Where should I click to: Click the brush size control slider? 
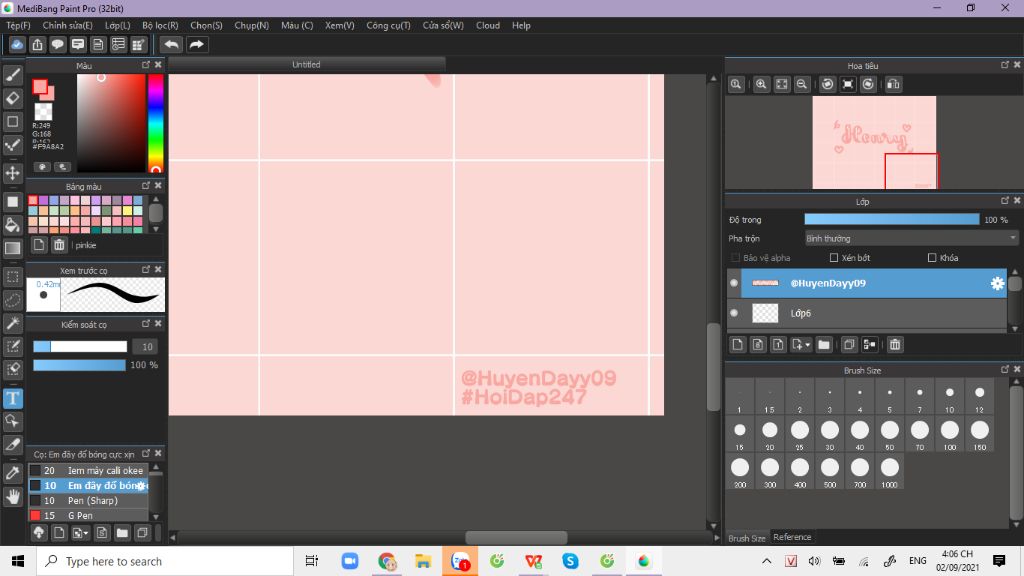click(80, 347)
